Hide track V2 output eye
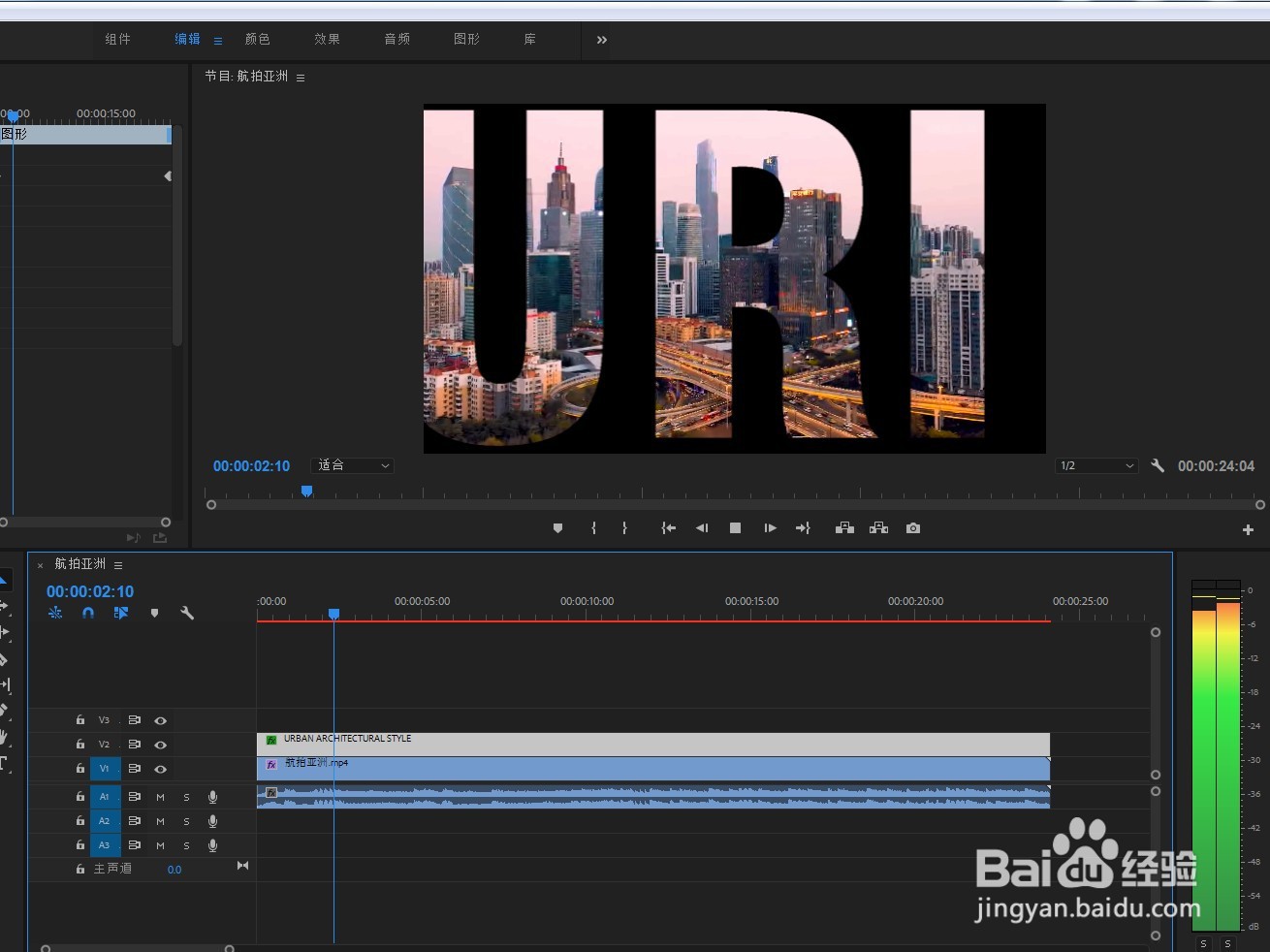Image resolution: width=1270 pixels, height=952 pixels. pyautogui.click(x=161, y=745)
